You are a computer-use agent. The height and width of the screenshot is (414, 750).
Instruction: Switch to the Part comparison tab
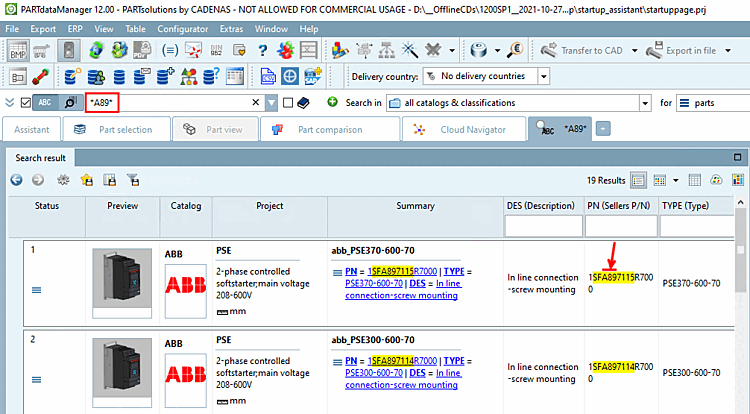click(x=328, y=130)
